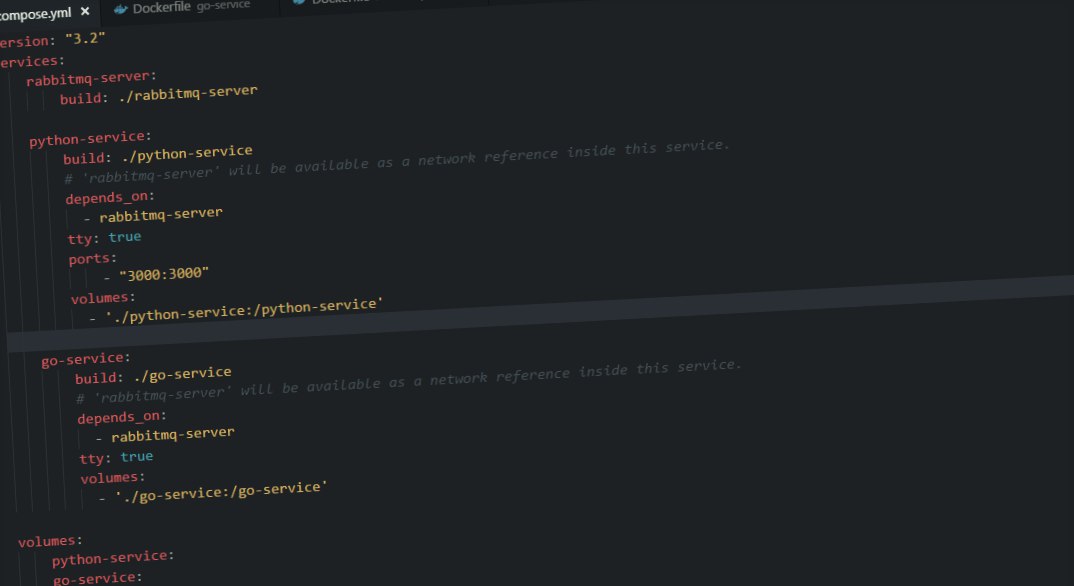Viewport: 1074px width, 586px height.
Task: Click the "3000:3000" port mapping
Action: pos(164,274)
